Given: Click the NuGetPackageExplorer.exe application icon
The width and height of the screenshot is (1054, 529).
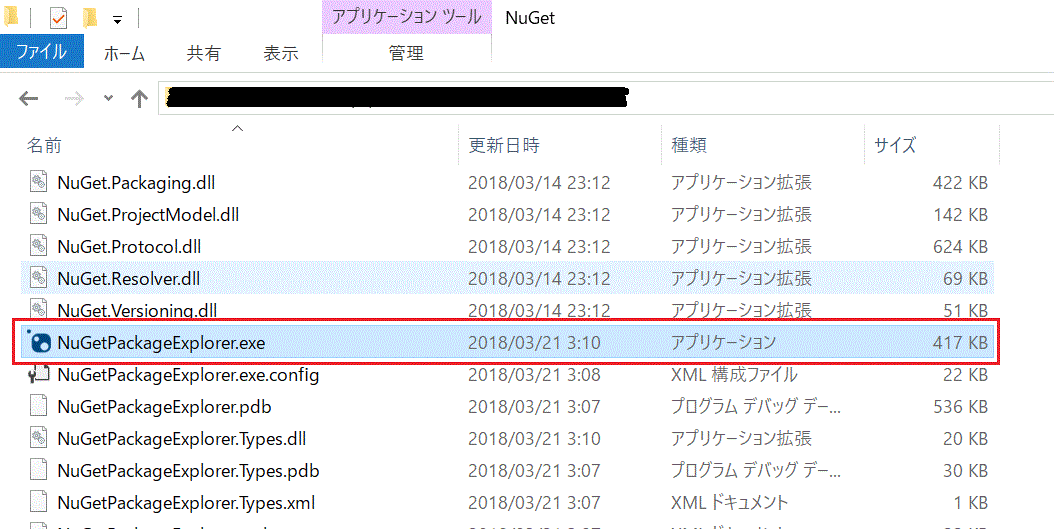Looking at the screenshot, I should [x=38, y=343].
